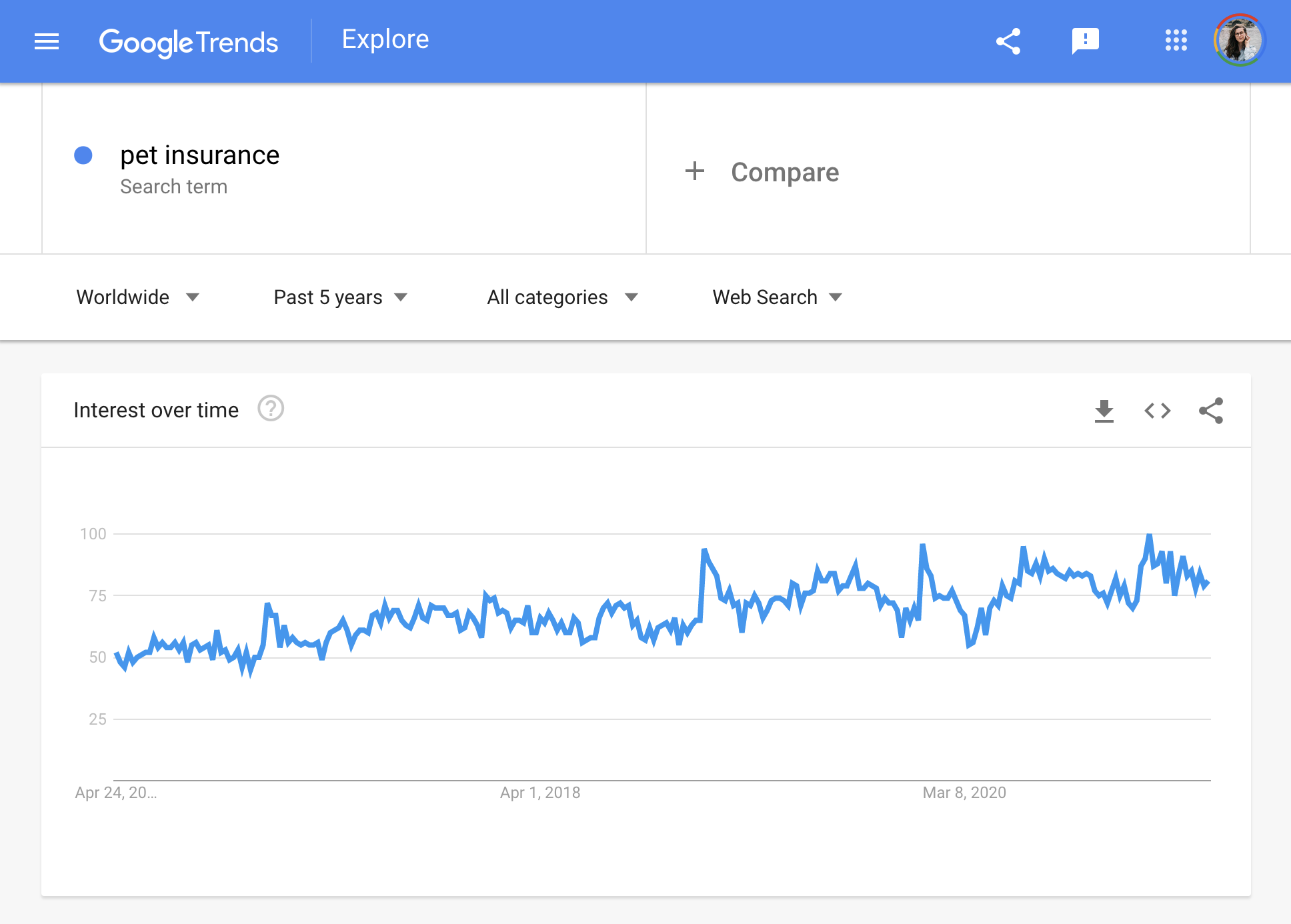
Task: Open the Google apps grid
Action: point(1176,40)
